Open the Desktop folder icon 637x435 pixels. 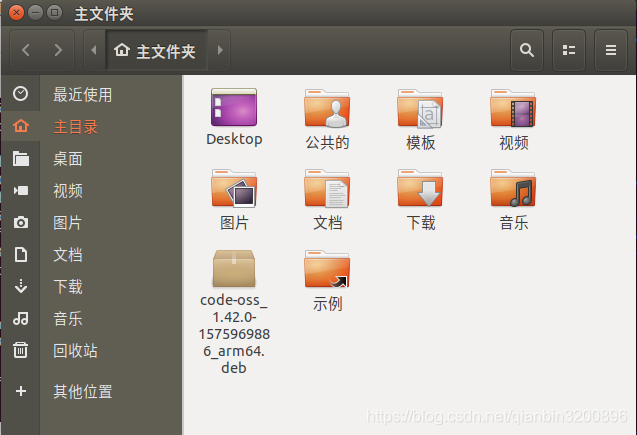click(234, 108)
